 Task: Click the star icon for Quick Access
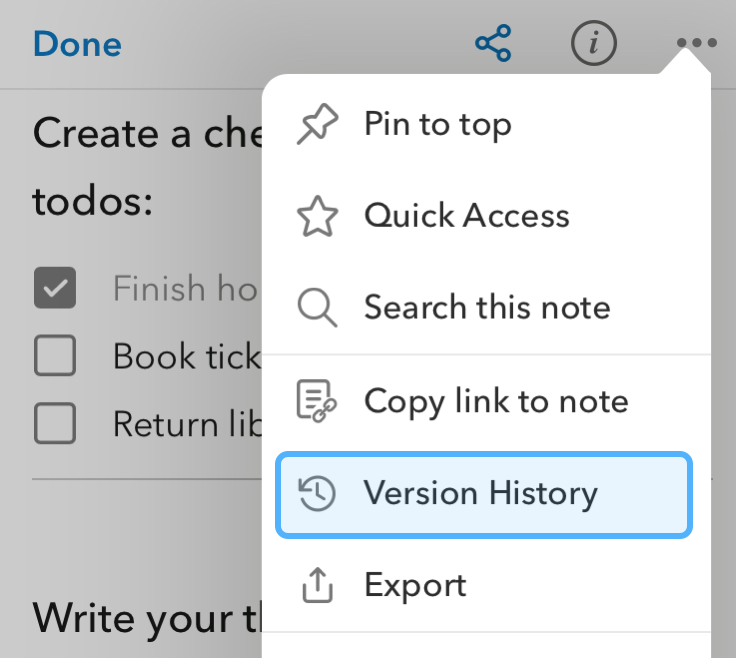[318, 216]
